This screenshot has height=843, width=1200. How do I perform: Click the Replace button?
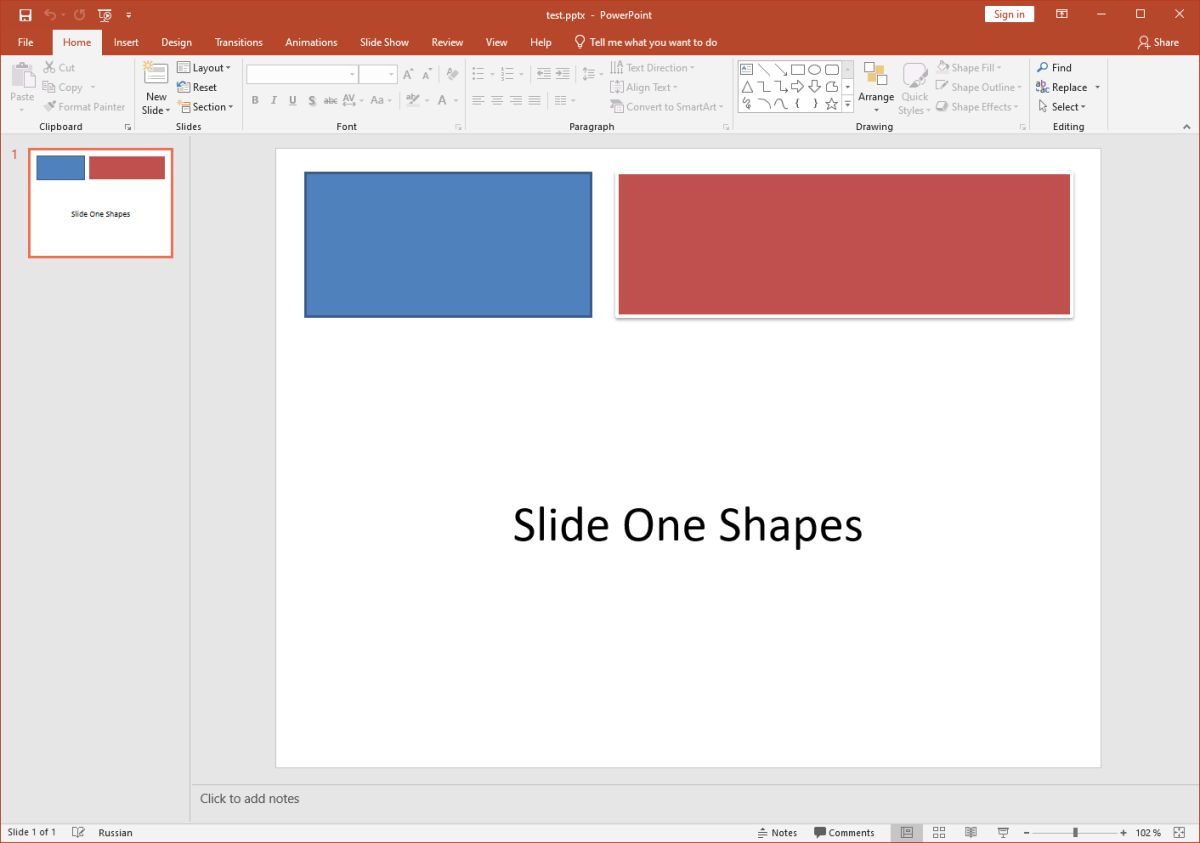coord(1061,87)
